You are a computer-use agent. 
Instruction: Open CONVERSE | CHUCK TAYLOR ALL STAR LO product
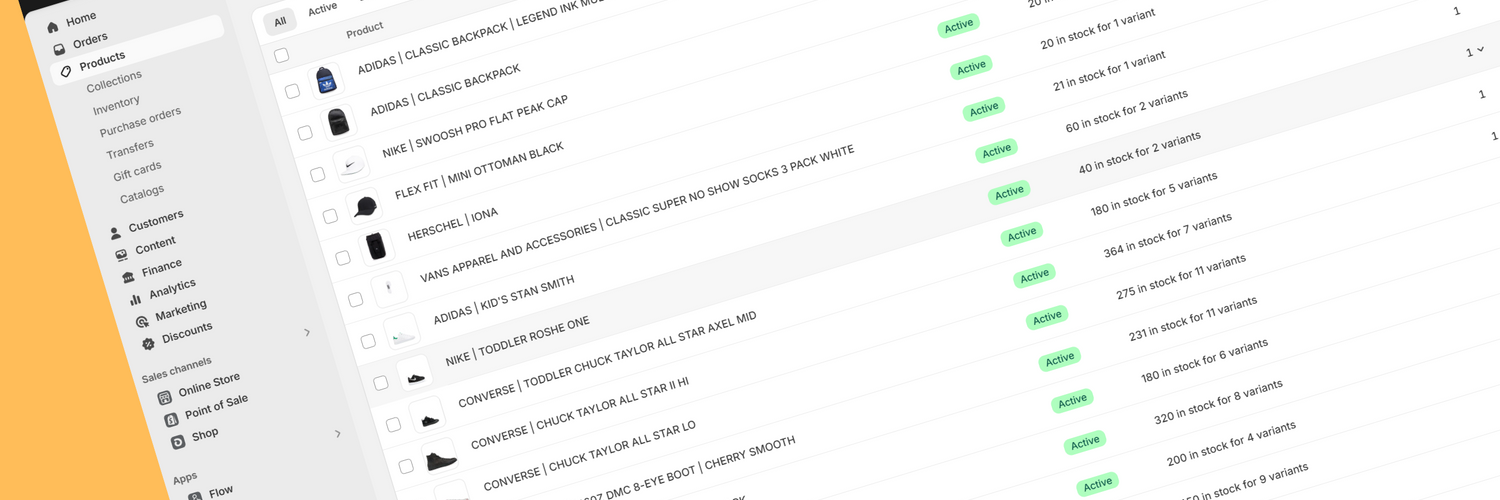click(x=589, y=457)
